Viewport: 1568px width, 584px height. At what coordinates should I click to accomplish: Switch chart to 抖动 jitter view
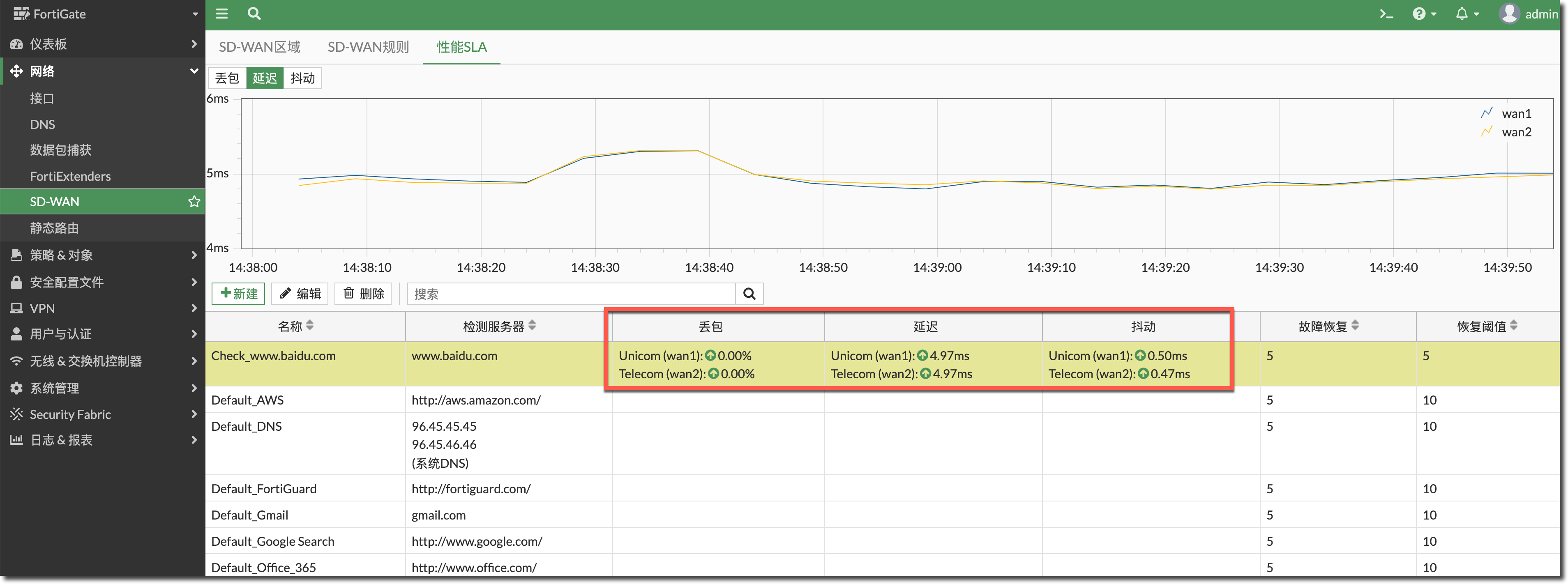click(302, 78)
